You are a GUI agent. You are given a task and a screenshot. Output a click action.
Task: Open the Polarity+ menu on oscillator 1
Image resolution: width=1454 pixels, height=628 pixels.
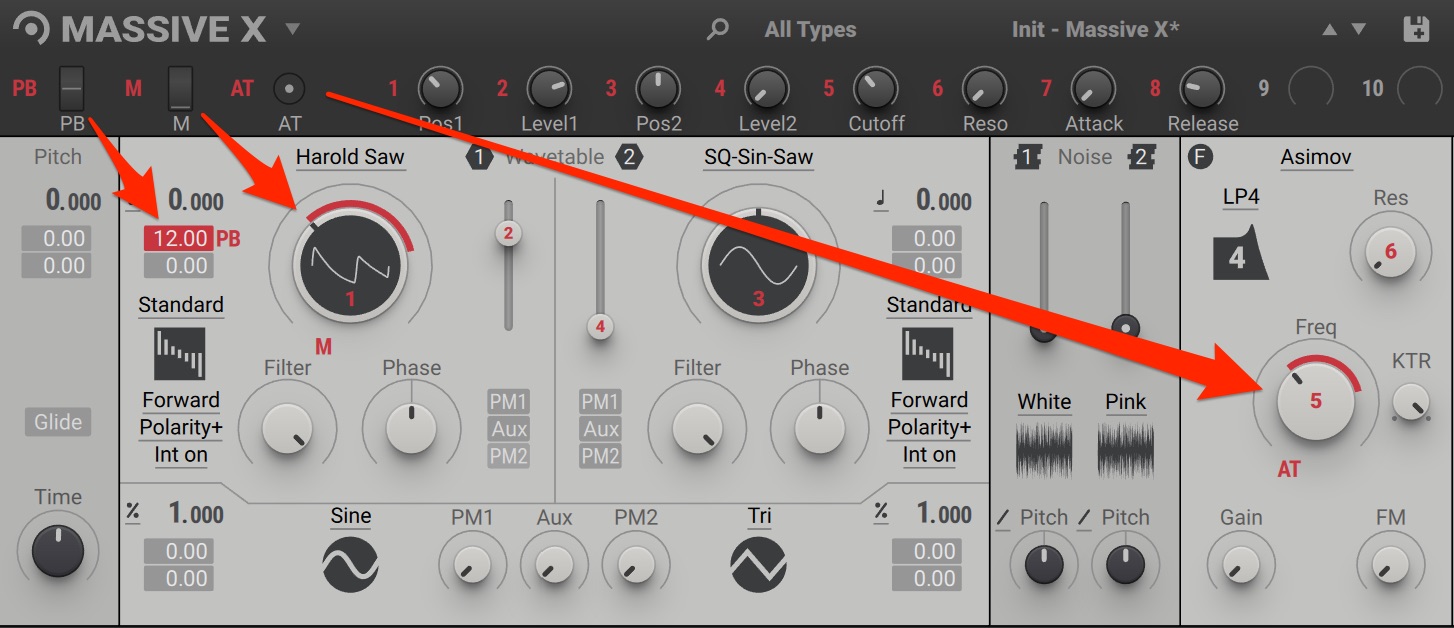181,427
